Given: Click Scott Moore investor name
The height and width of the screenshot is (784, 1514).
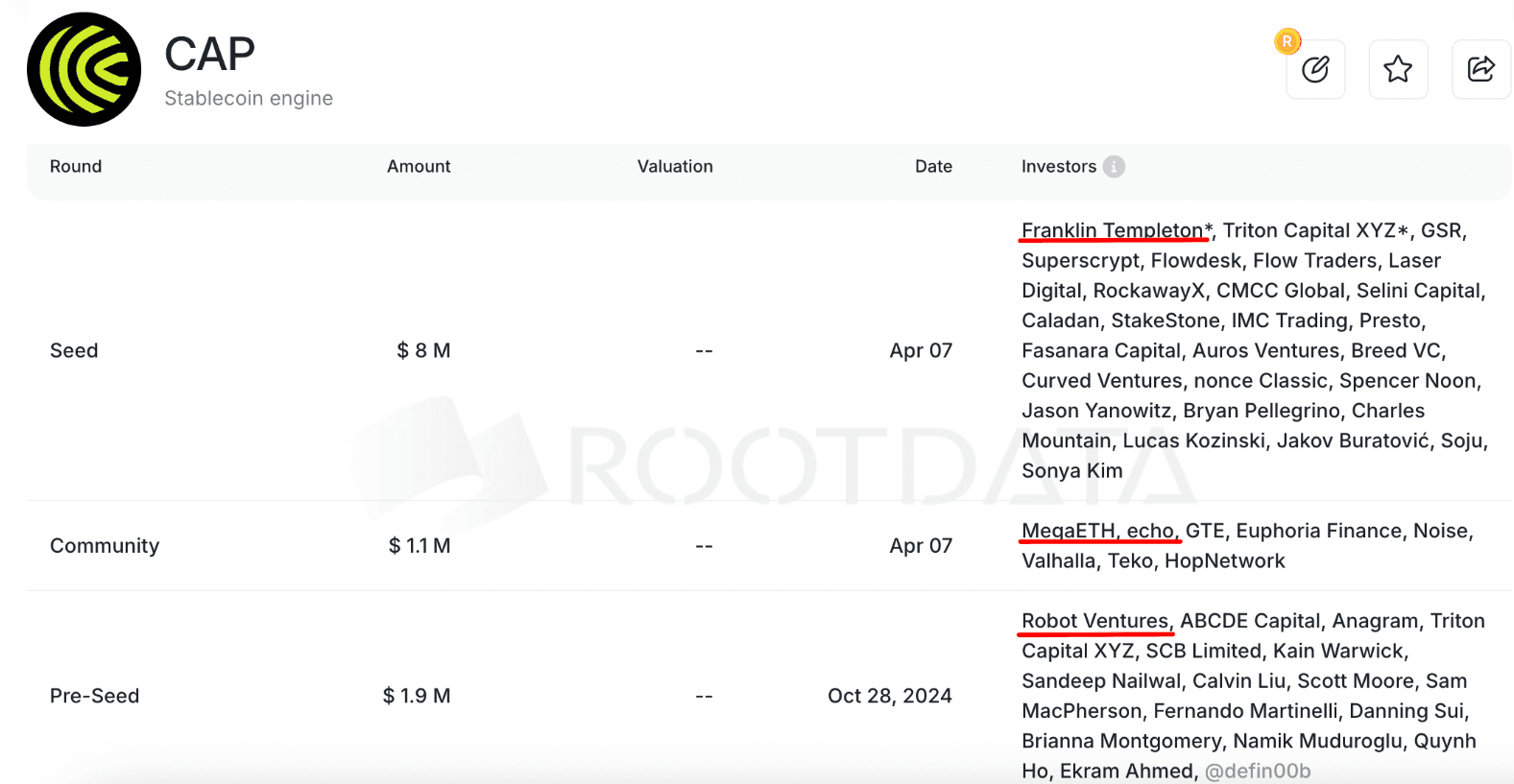Looking at the screenshot, I should [1356, 680].
